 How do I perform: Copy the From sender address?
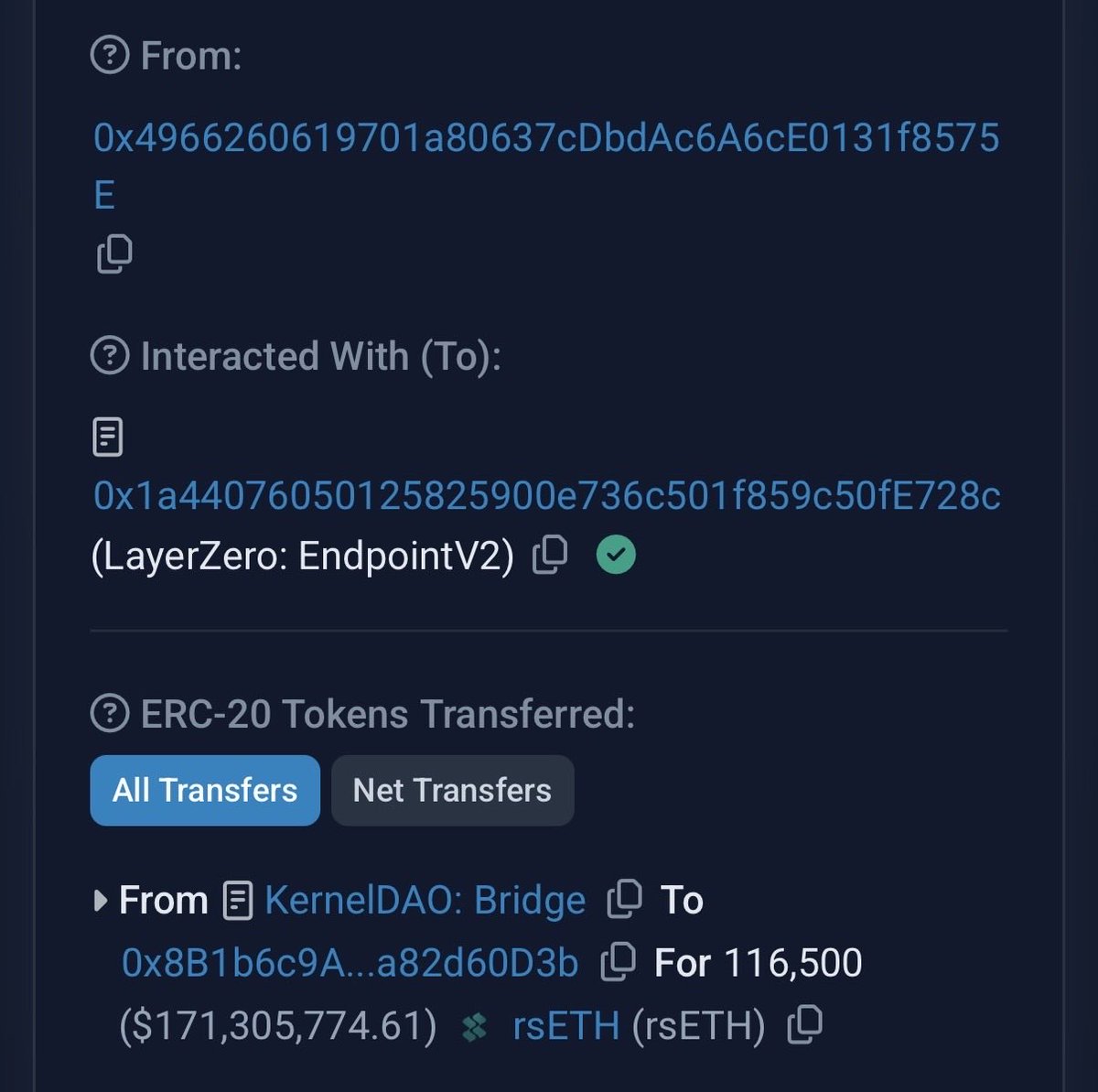click(x=114, y=254)
